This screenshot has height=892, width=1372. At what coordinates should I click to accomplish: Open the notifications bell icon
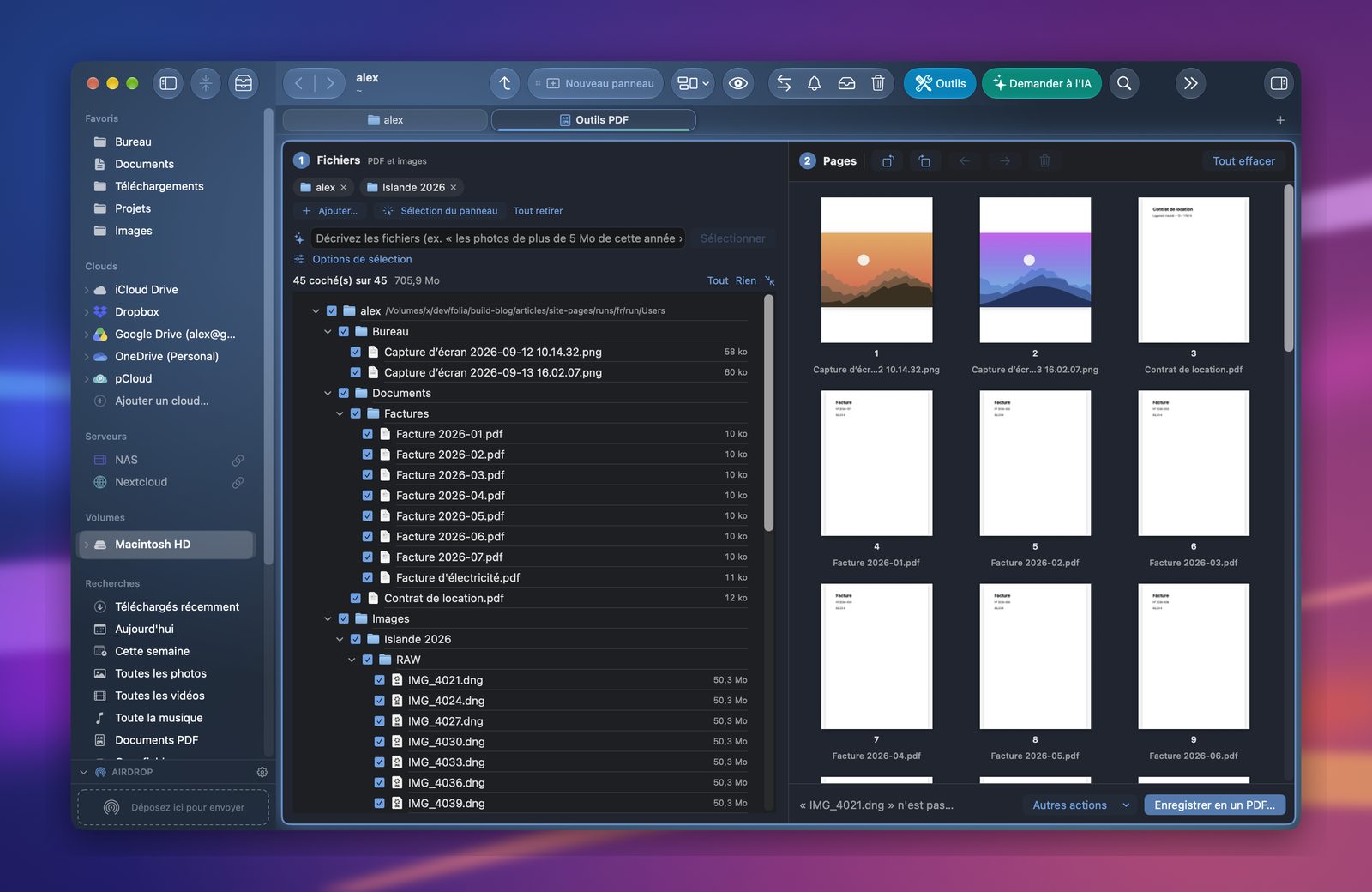coord(815,83)
